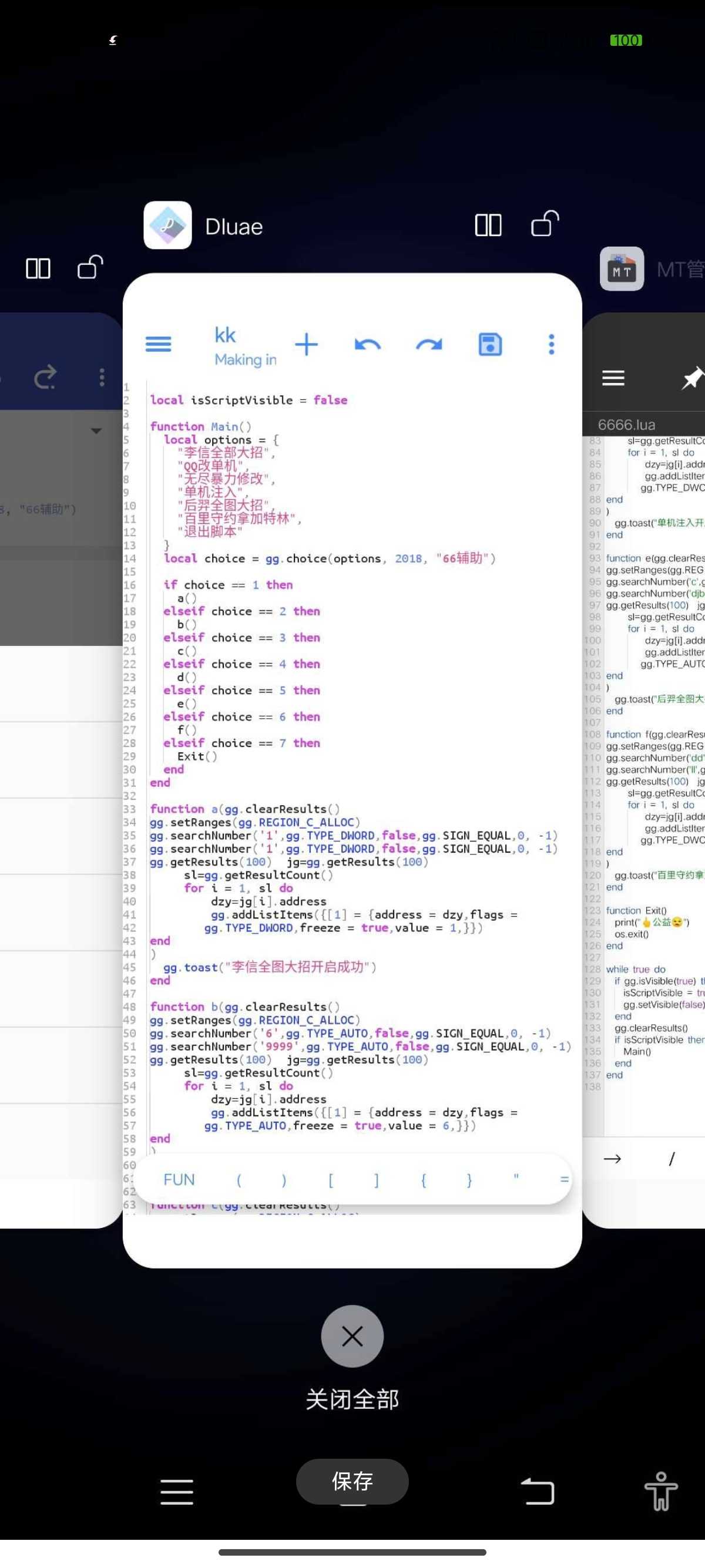
Task: Insert closing parenthesis from symbol bar
Action: (x=284, y=1180)
